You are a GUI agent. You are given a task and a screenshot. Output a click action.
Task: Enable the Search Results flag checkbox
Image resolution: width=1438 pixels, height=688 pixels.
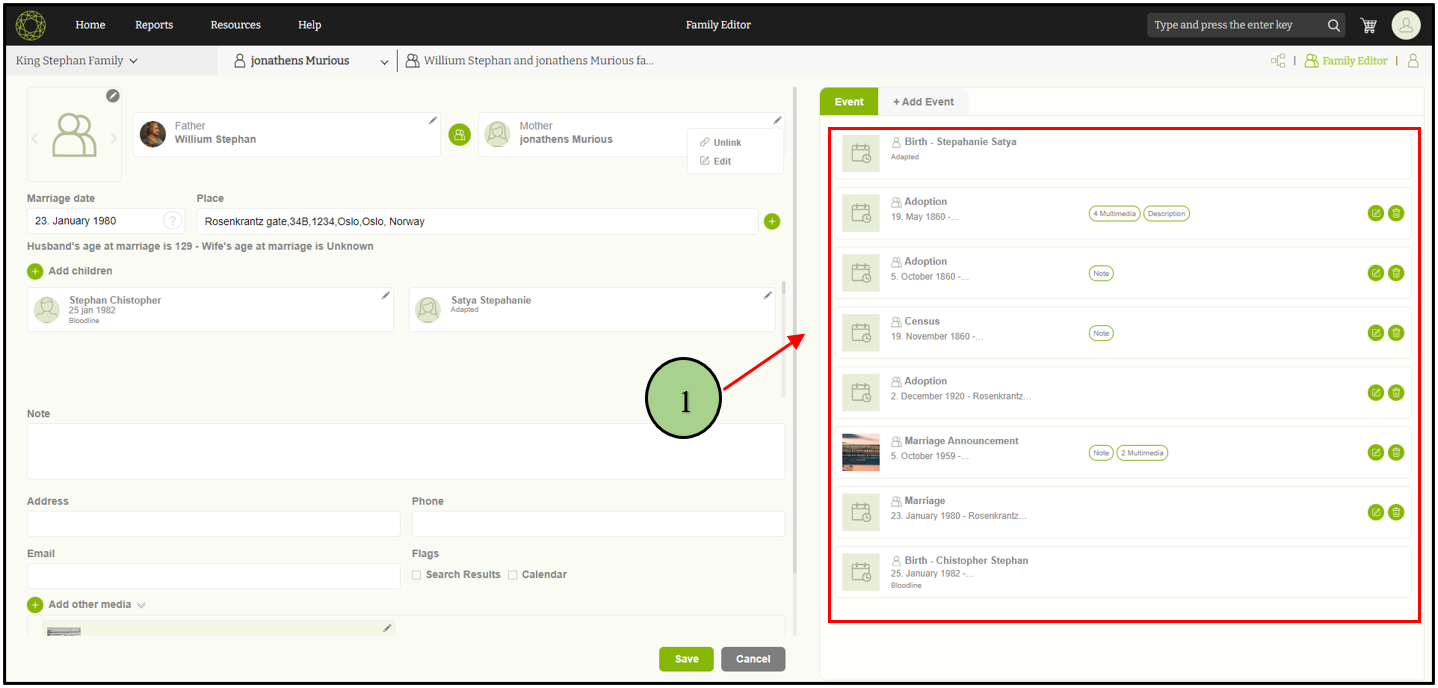(417, 575)
